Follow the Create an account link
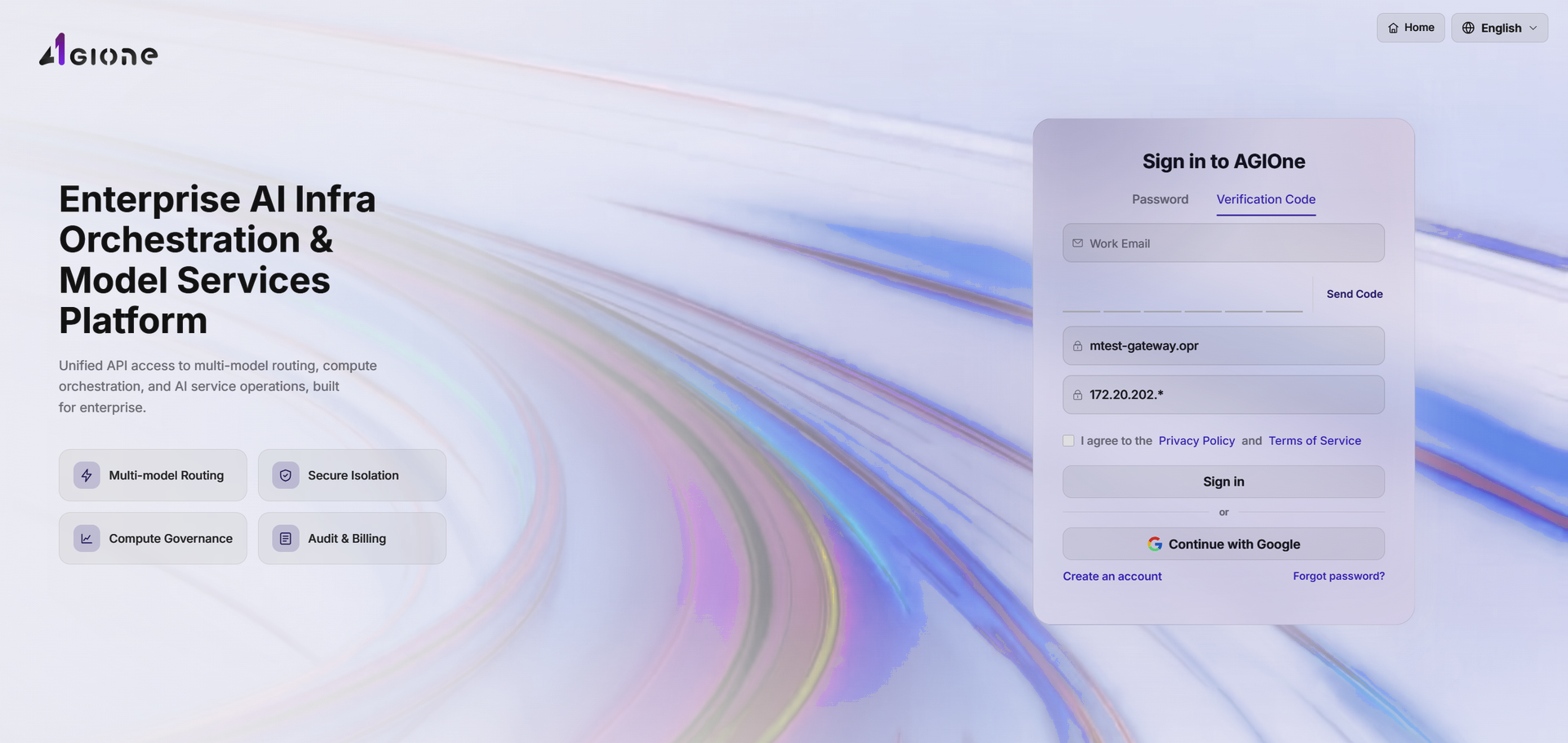Viewport: 1568px width, 743px height. coord(1112,576)
